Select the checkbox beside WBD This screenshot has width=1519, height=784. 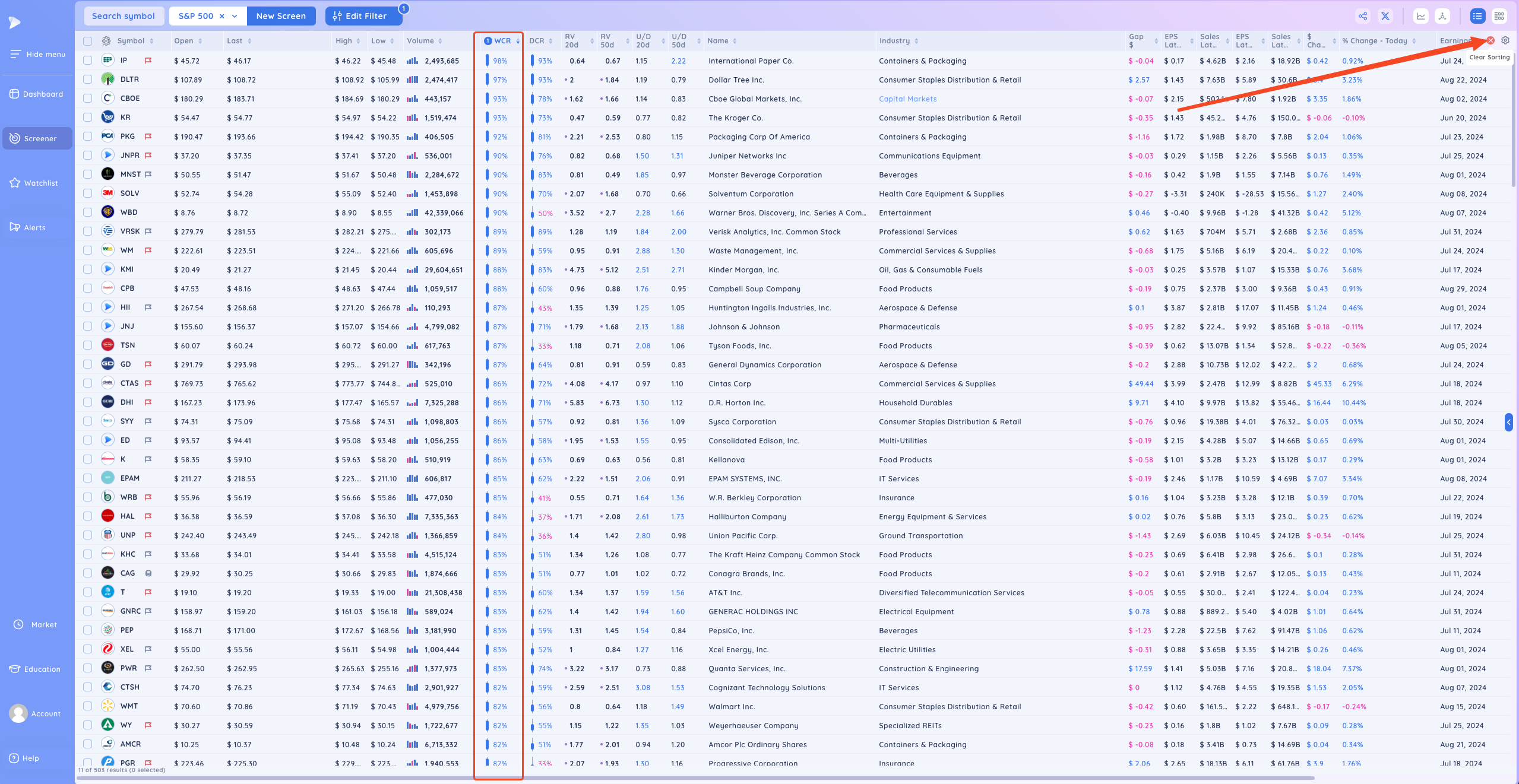88,212
